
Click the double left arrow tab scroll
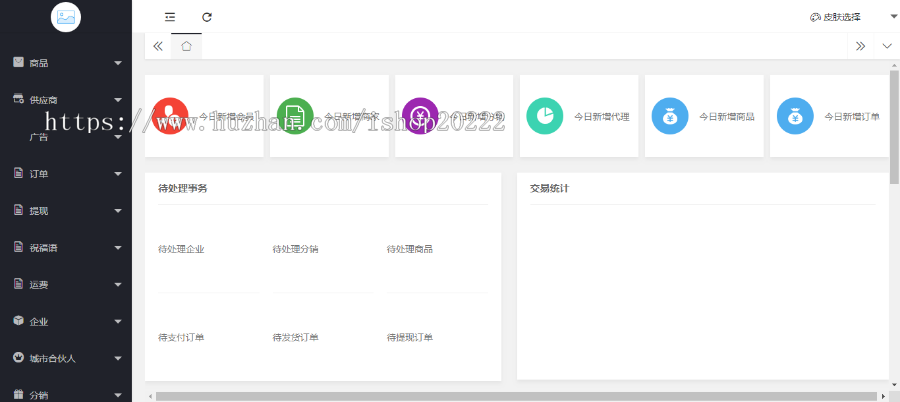[x=158, y=47]
